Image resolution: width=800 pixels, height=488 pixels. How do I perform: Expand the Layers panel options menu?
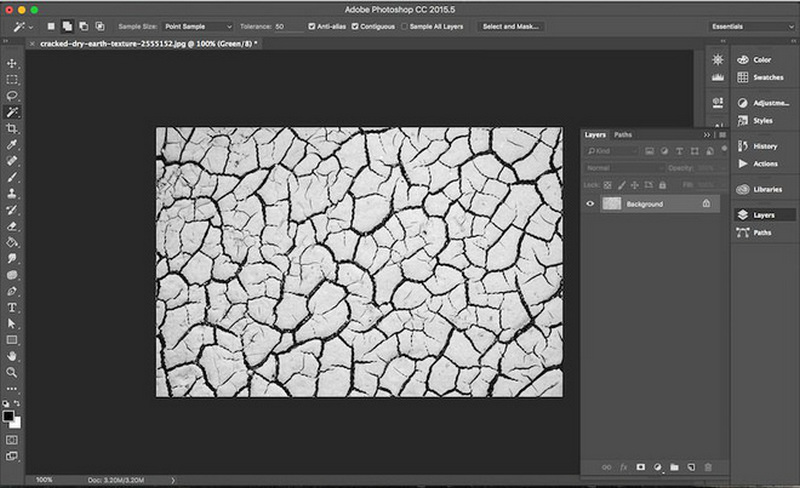pos(720,134)
